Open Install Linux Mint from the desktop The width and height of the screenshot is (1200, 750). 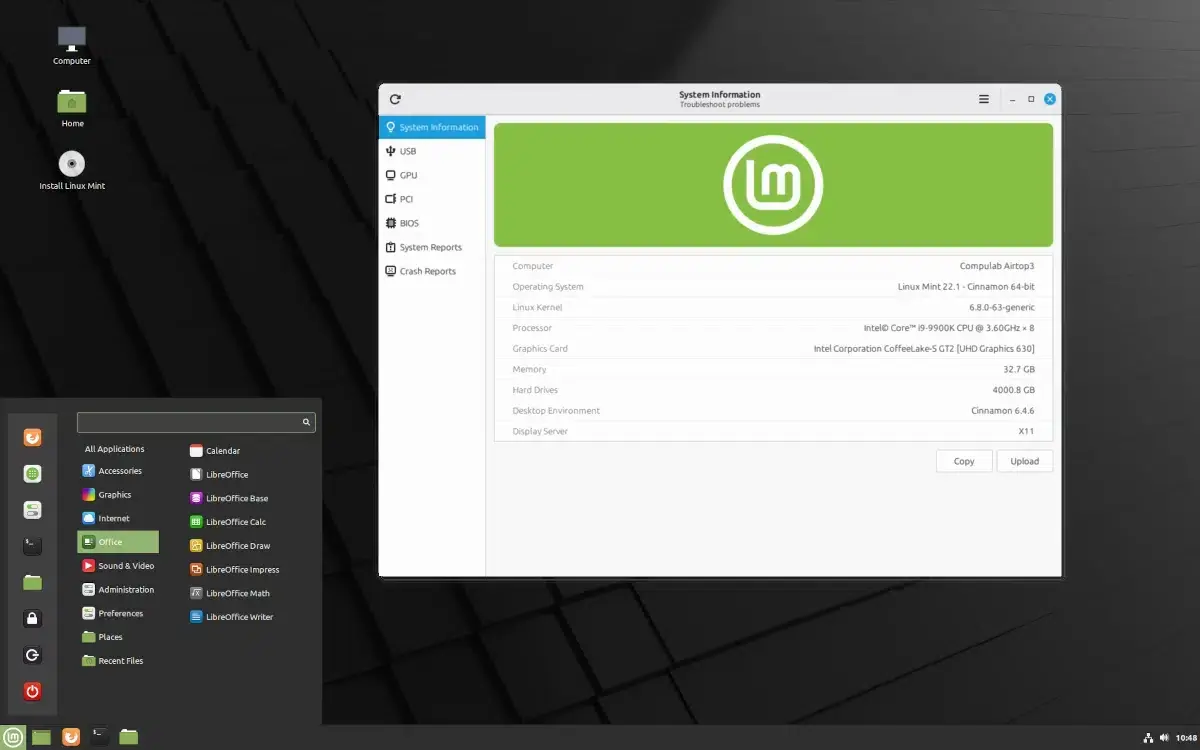click(x=71, y=164)
